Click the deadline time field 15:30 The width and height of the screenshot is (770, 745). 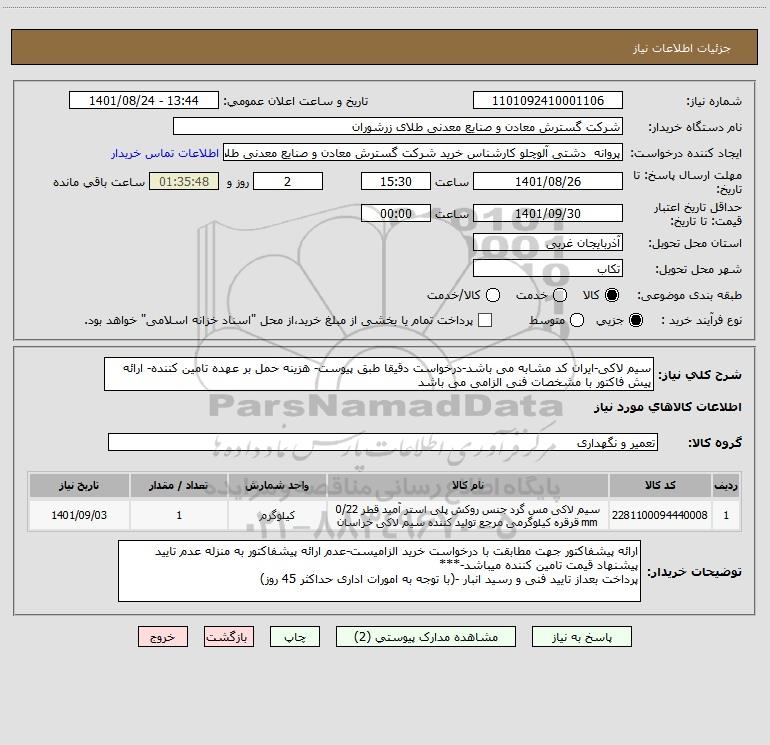tap(396, 182)
